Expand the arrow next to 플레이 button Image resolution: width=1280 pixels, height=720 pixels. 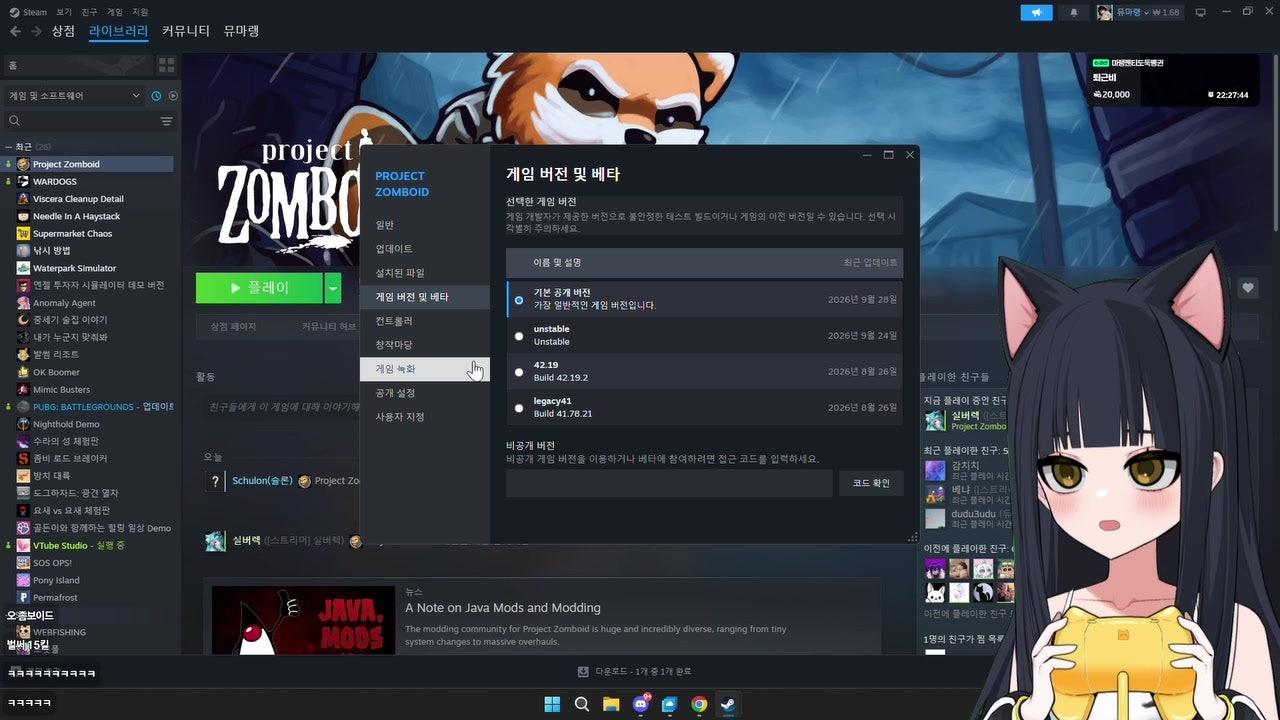(x=333, y=288)
